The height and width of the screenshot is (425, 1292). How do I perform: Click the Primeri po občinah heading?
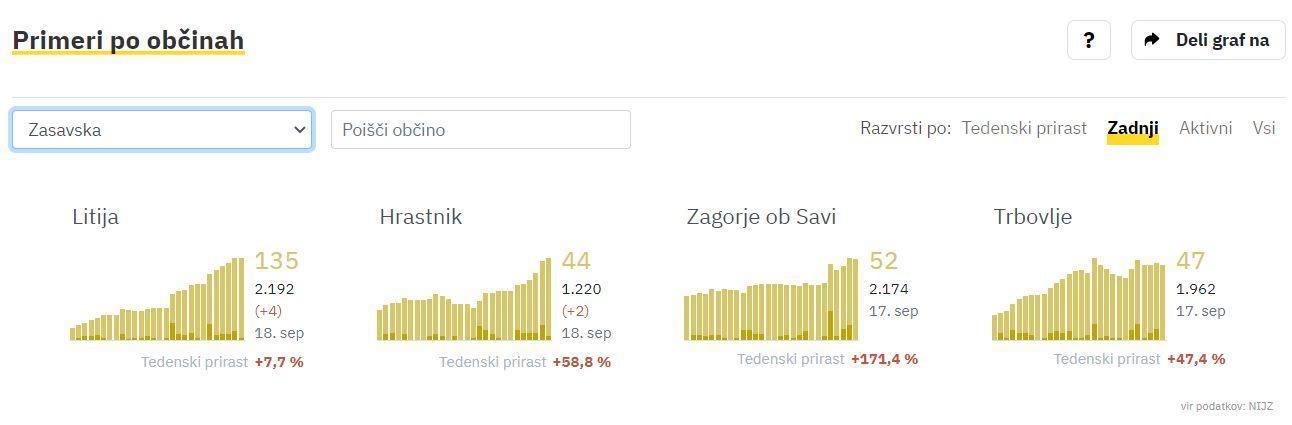point(128,40)
